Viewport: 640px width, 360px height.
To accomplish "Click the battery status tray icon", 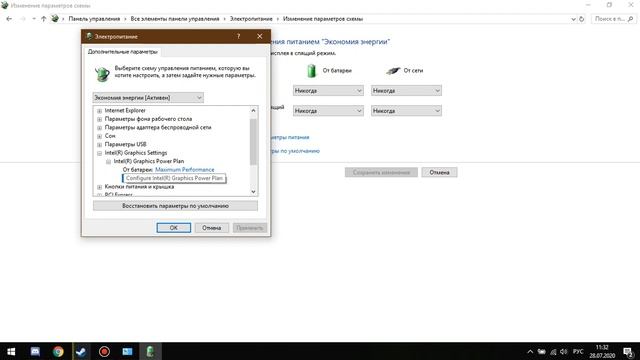I will [541, 351].
